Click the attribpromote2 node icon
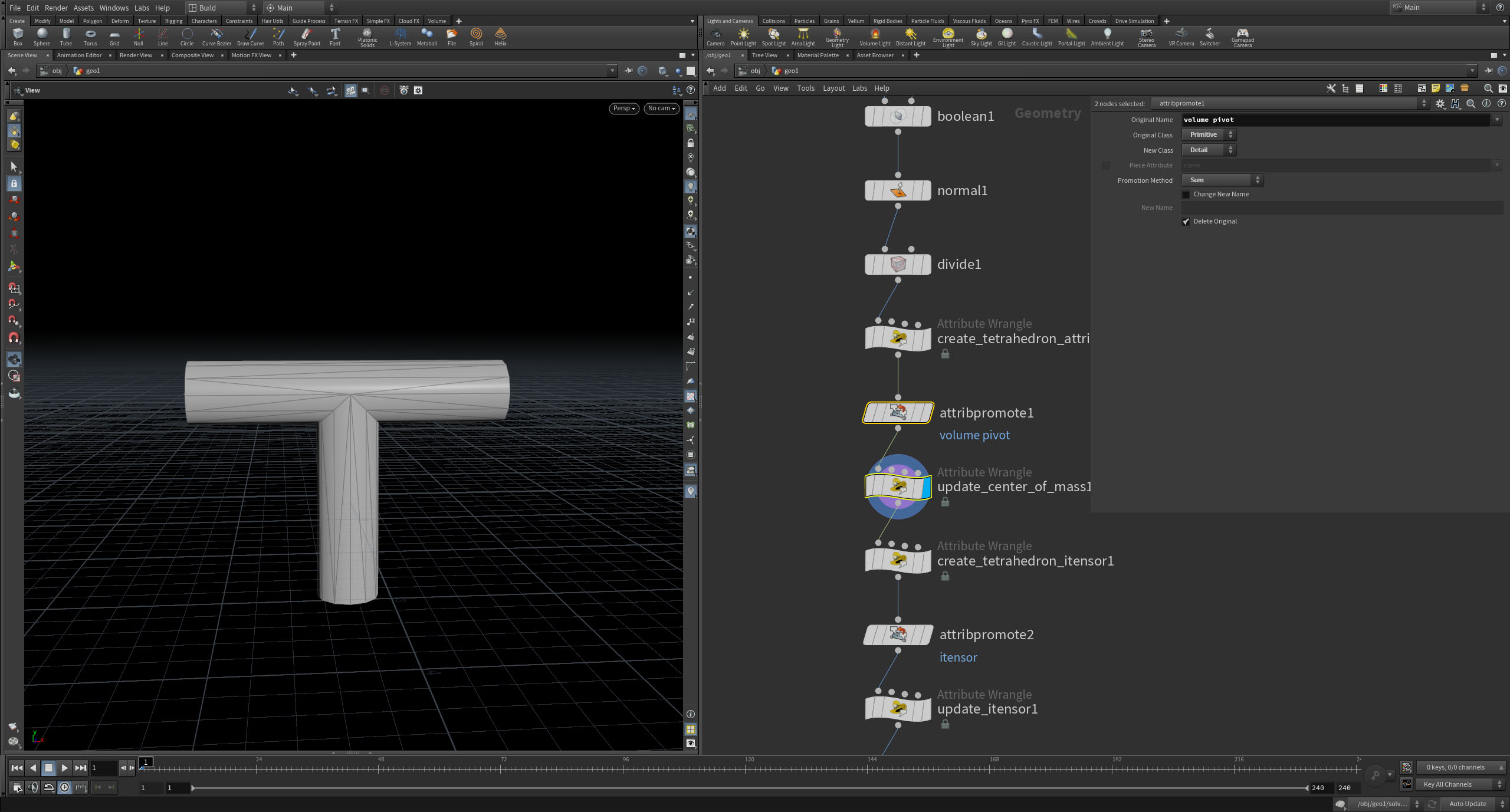 tap(898, 635)
